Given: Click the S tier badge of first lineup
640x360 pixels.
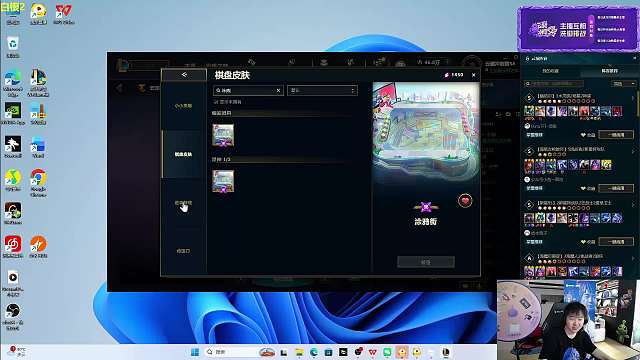Looking at the screenshot, I should coord(529,98).
